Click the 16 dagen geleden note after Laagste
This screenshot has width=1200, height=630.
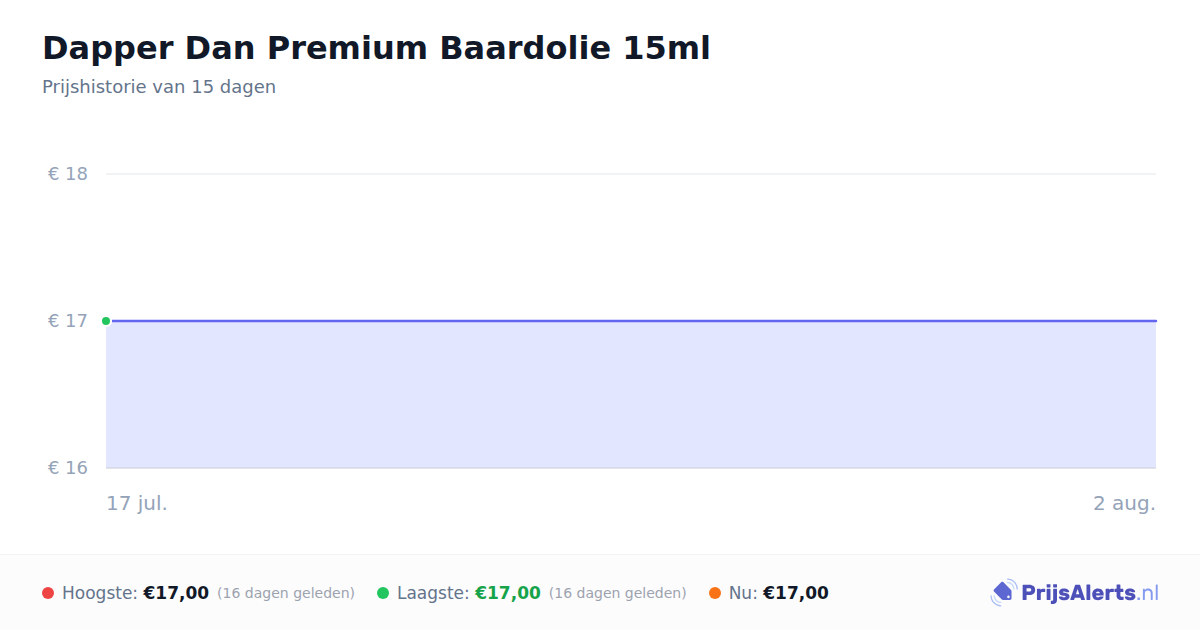tap(618, 593)
